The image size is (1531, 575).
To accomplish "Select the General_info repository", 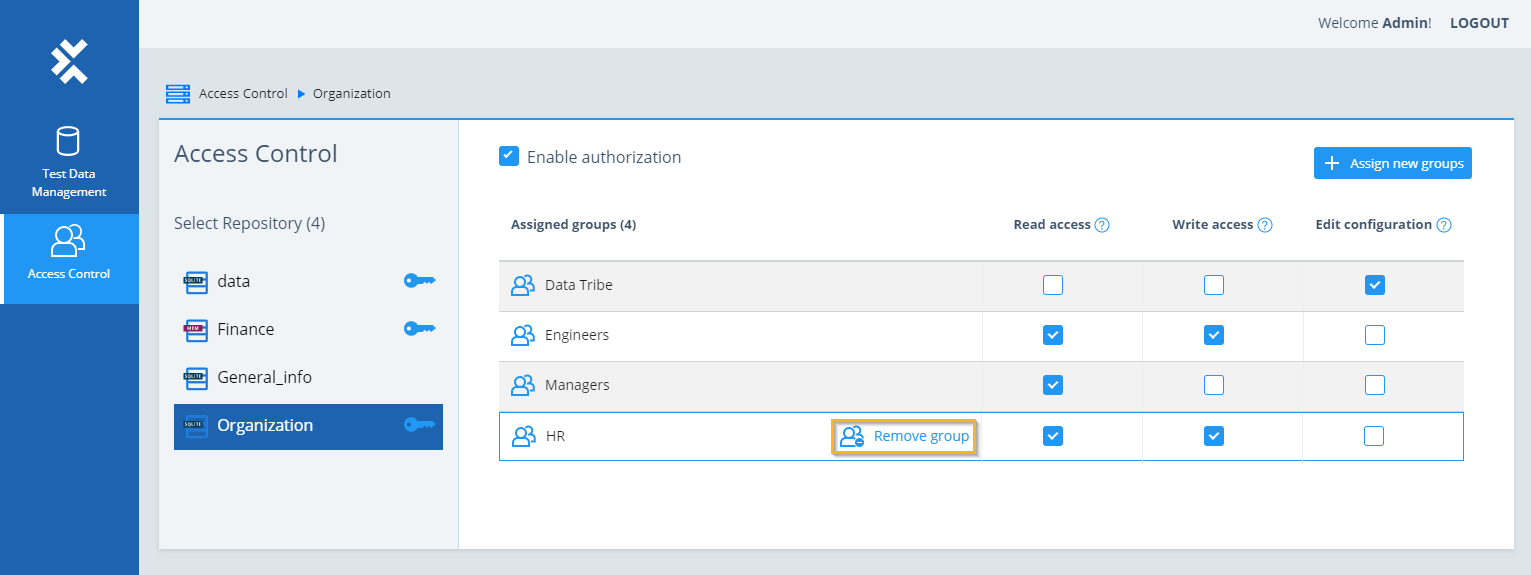I will pyautogui.click(x=264, y=377).
